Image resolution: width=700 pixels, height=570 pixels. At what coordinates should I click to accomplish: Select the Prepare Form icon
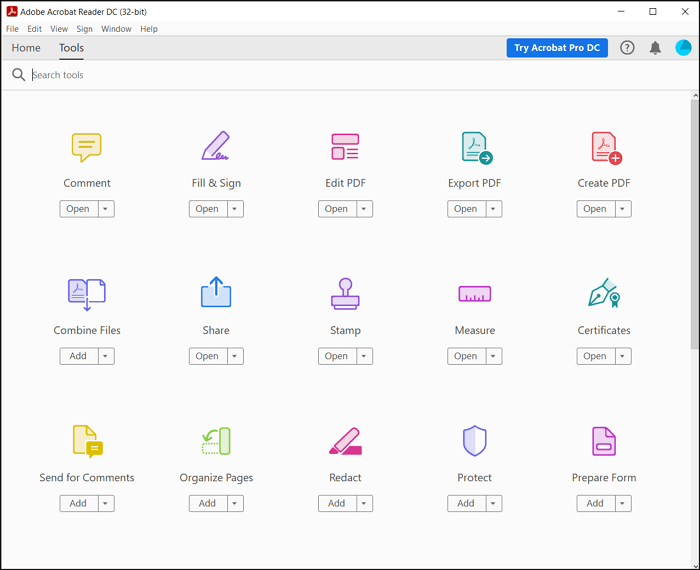[604, 441]
